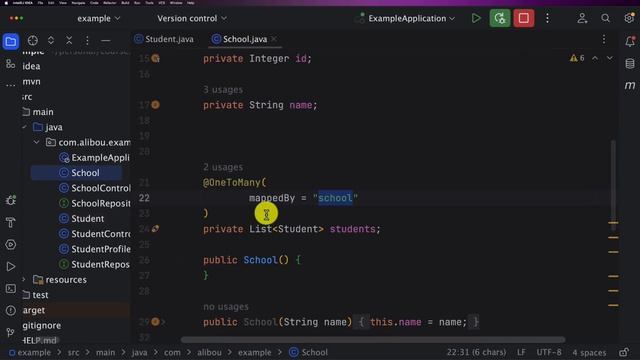The image size is (640, 360).
Task: Close the School.java tab
Action: [x=274, y=39]
